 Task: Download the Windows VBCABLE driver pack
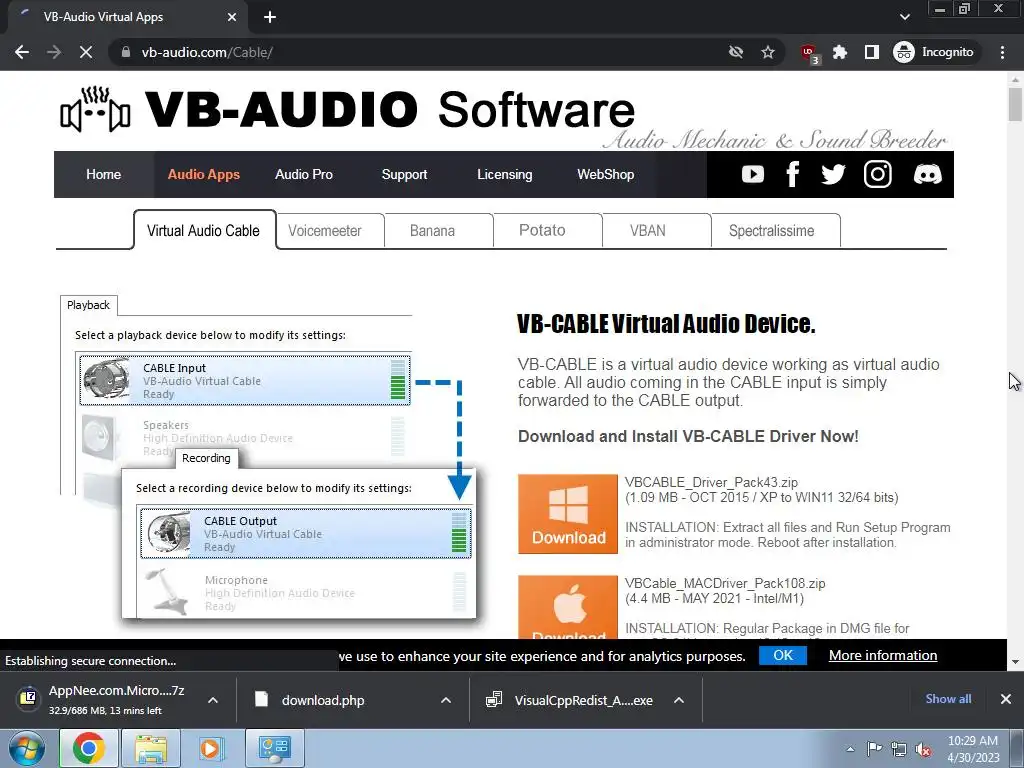(x=568, y=514)
